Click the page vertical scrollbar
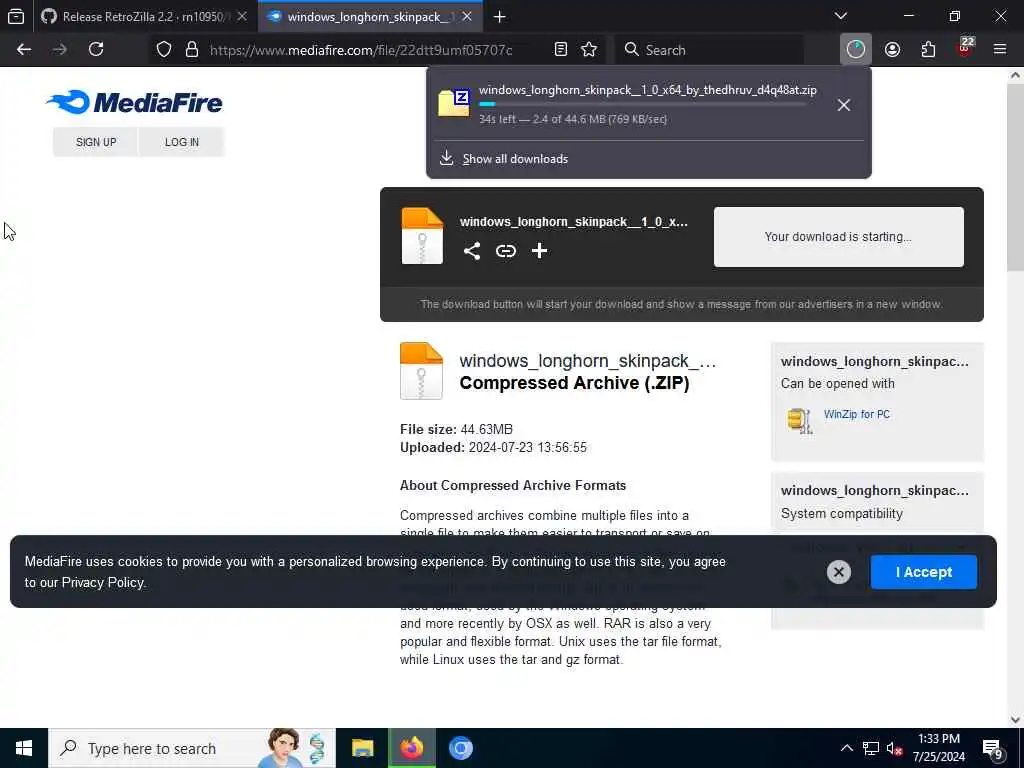The width and height of the screenshot is (1024, 768). coord(1015,176)
